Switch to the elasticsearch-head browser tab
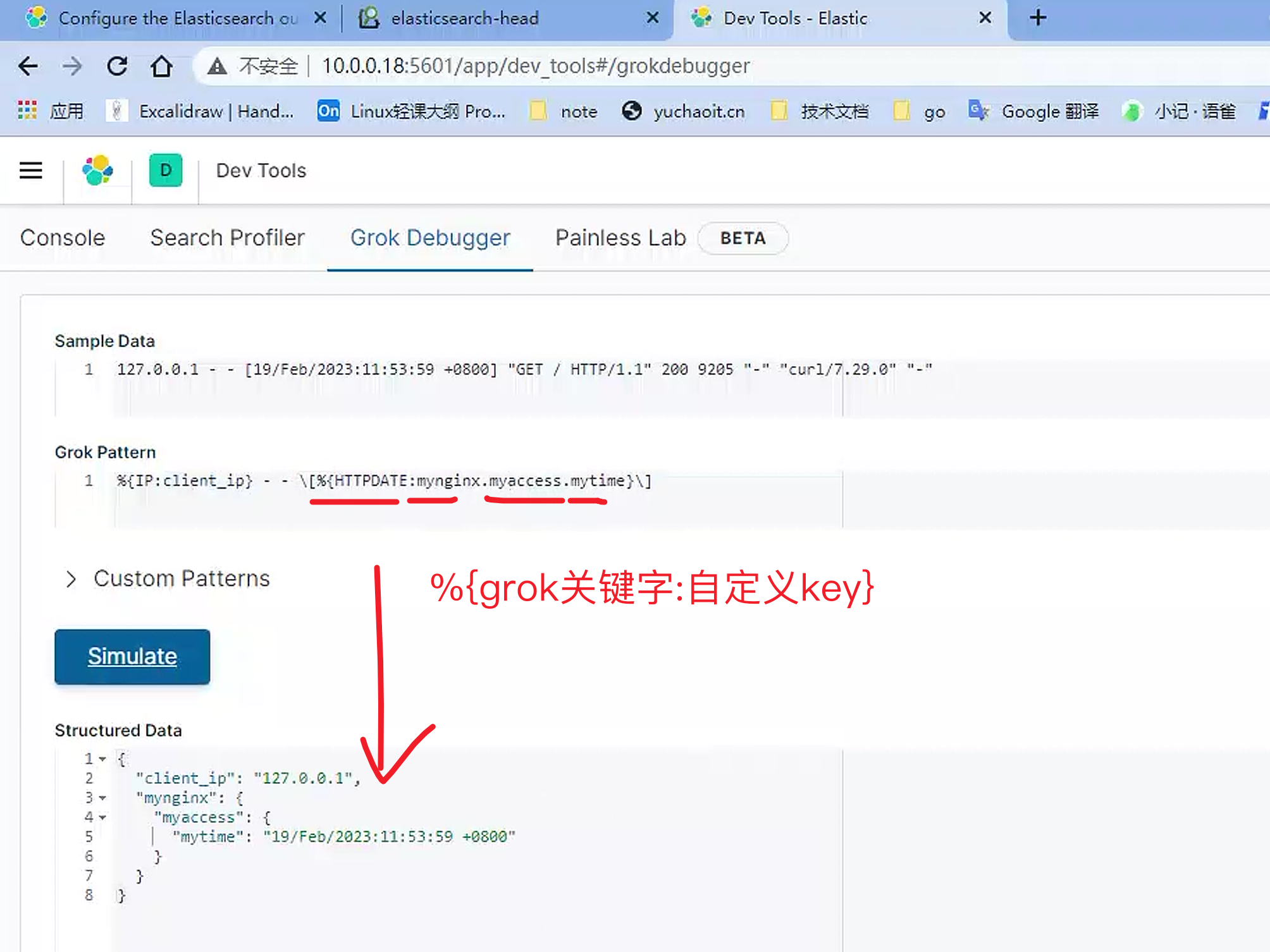 (x=464, y=18)
